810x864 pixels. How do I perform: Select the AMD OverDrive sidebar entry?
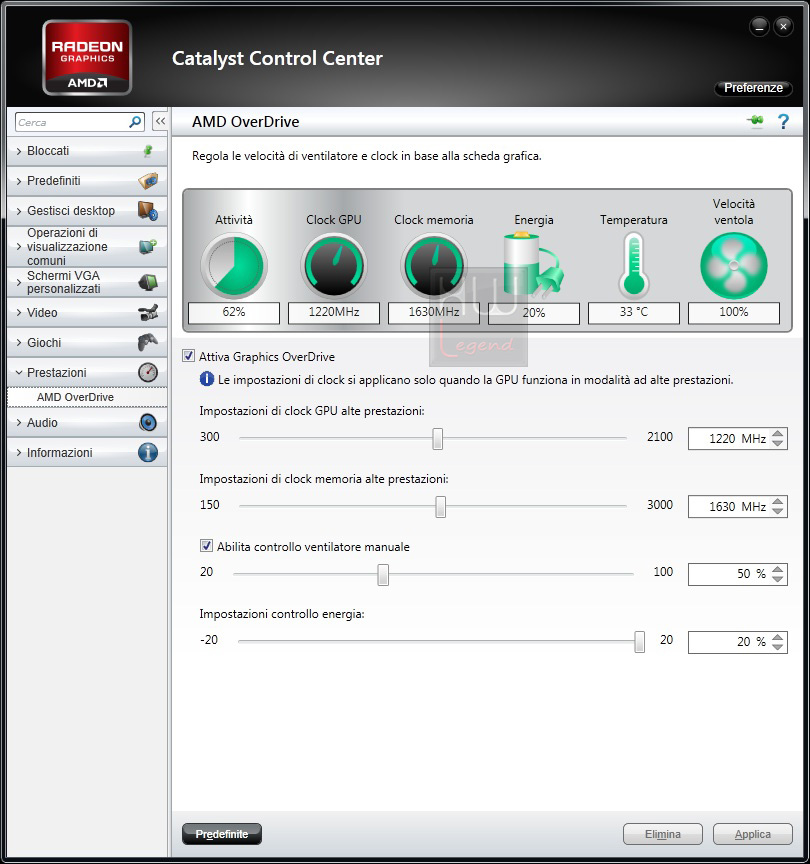[87, 397]
